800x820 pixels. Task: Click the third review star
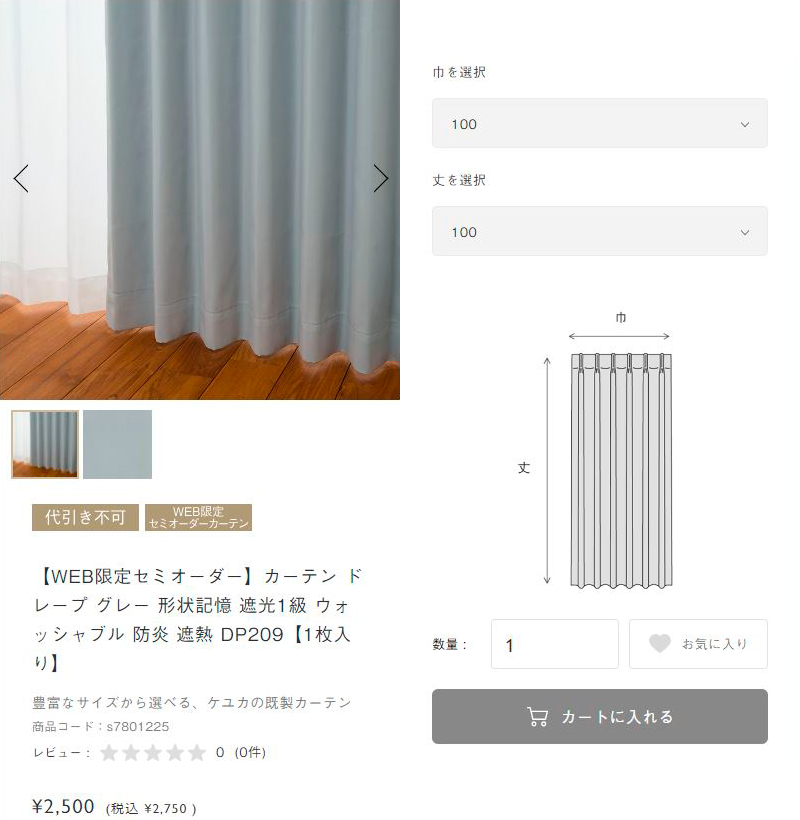pyautogui.click(x=153, y=753)
